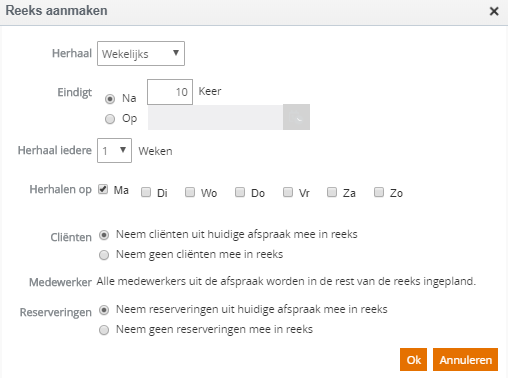Viewport: 508px width, 378px height.
Task: Click the Keer count input field
Action: [x=170, y=92]
